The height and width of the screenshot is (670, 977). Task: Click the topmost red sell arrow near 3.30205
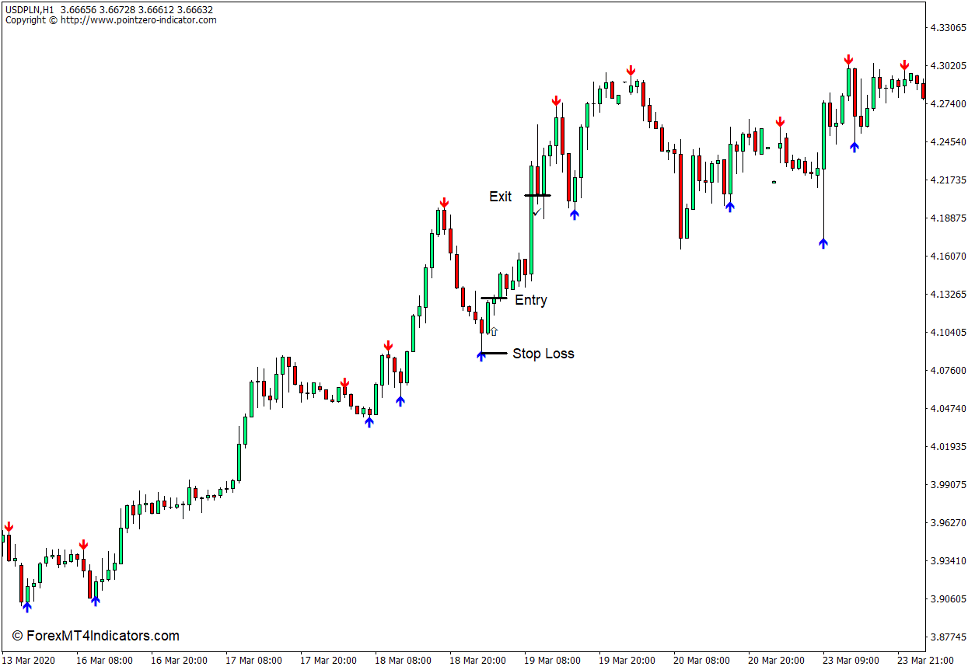coord(849,60)
